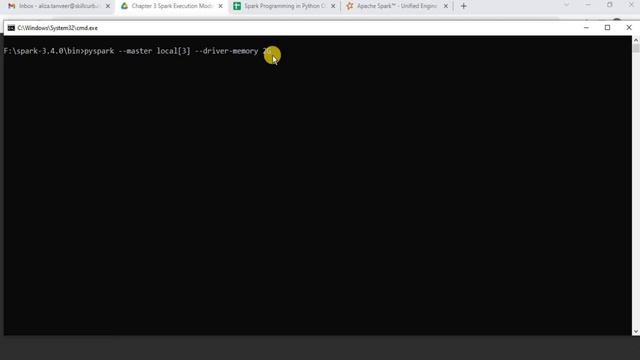Click the Spark star favicon on Apache tab
Image resolution: width=640 pixels, height=360 pixels.
point(349,6)
